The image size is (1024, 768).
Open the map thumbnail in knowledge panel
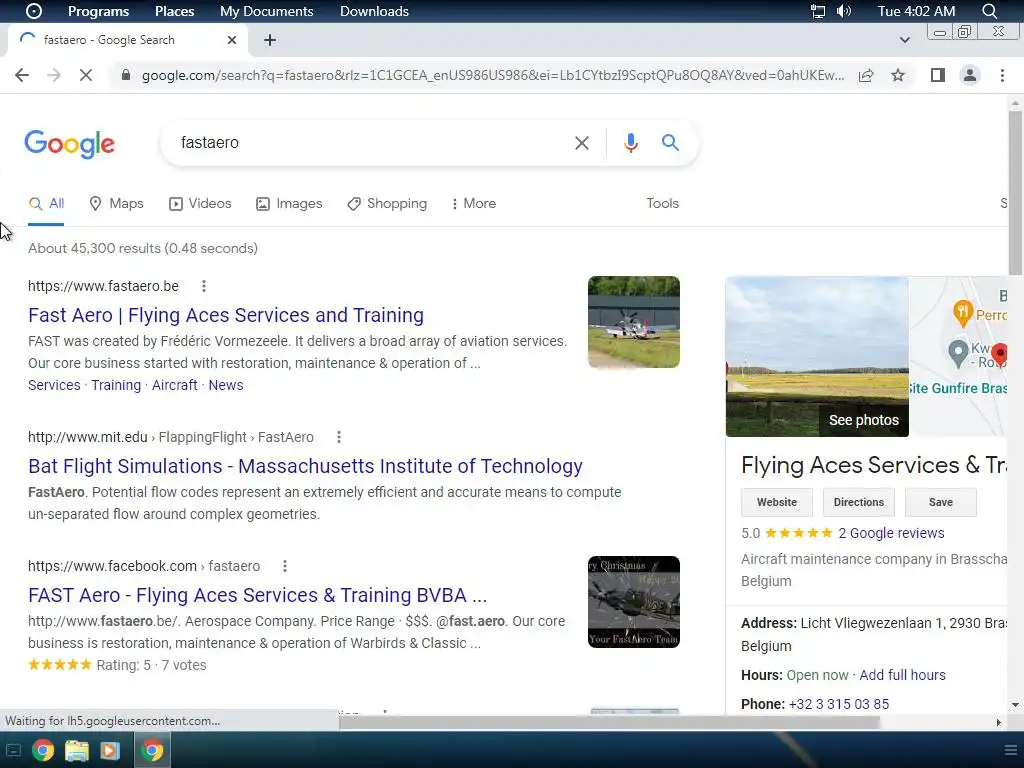[x=958, y=356]
